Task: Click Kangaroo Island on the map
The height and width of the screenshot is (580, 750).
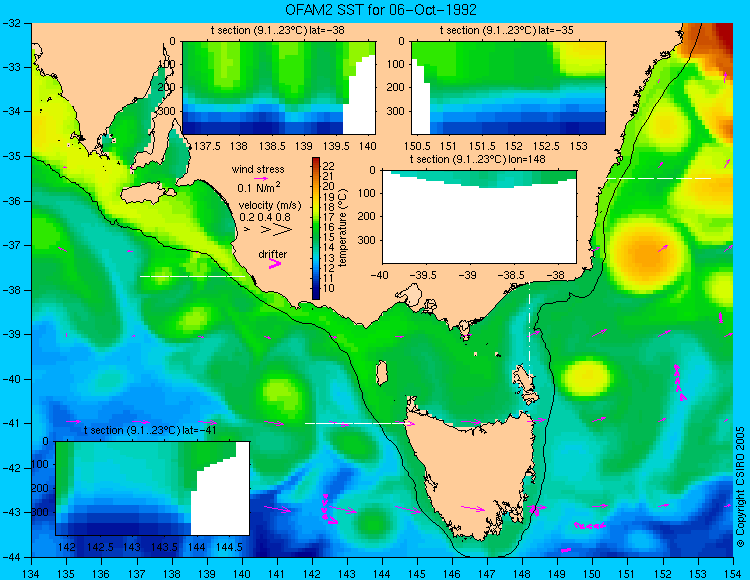Action: (x=147, y=194)
